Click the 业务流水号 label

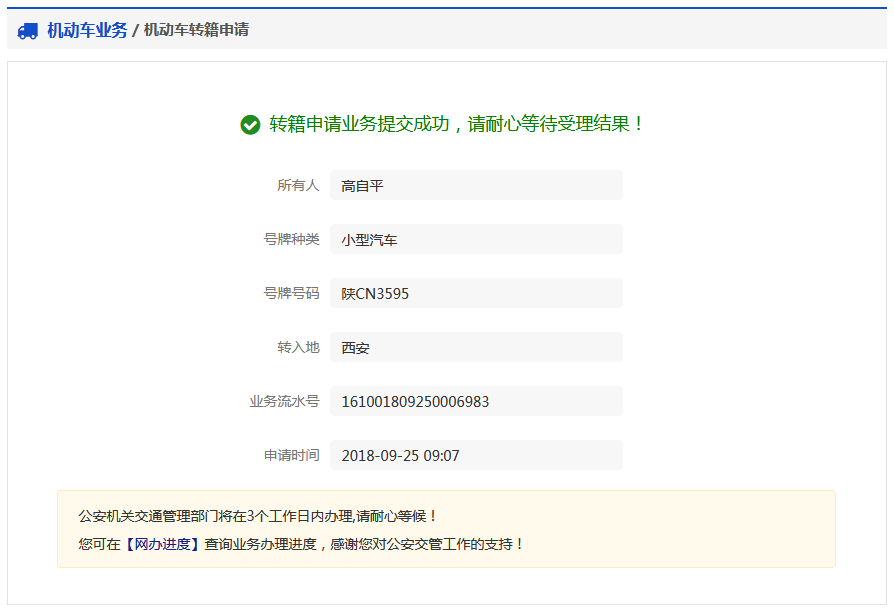tap(284, 401)
